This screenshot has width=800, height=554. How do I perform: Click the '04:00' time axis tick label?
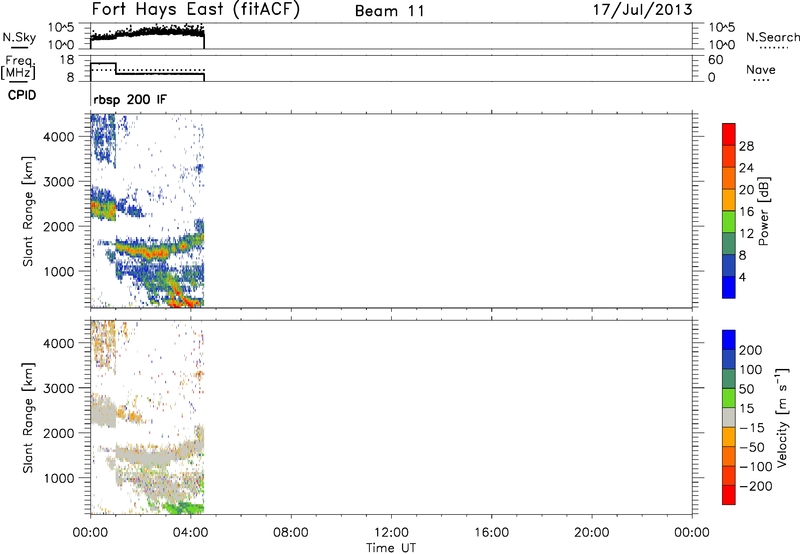pyautogui.click(x=191, y=533)
